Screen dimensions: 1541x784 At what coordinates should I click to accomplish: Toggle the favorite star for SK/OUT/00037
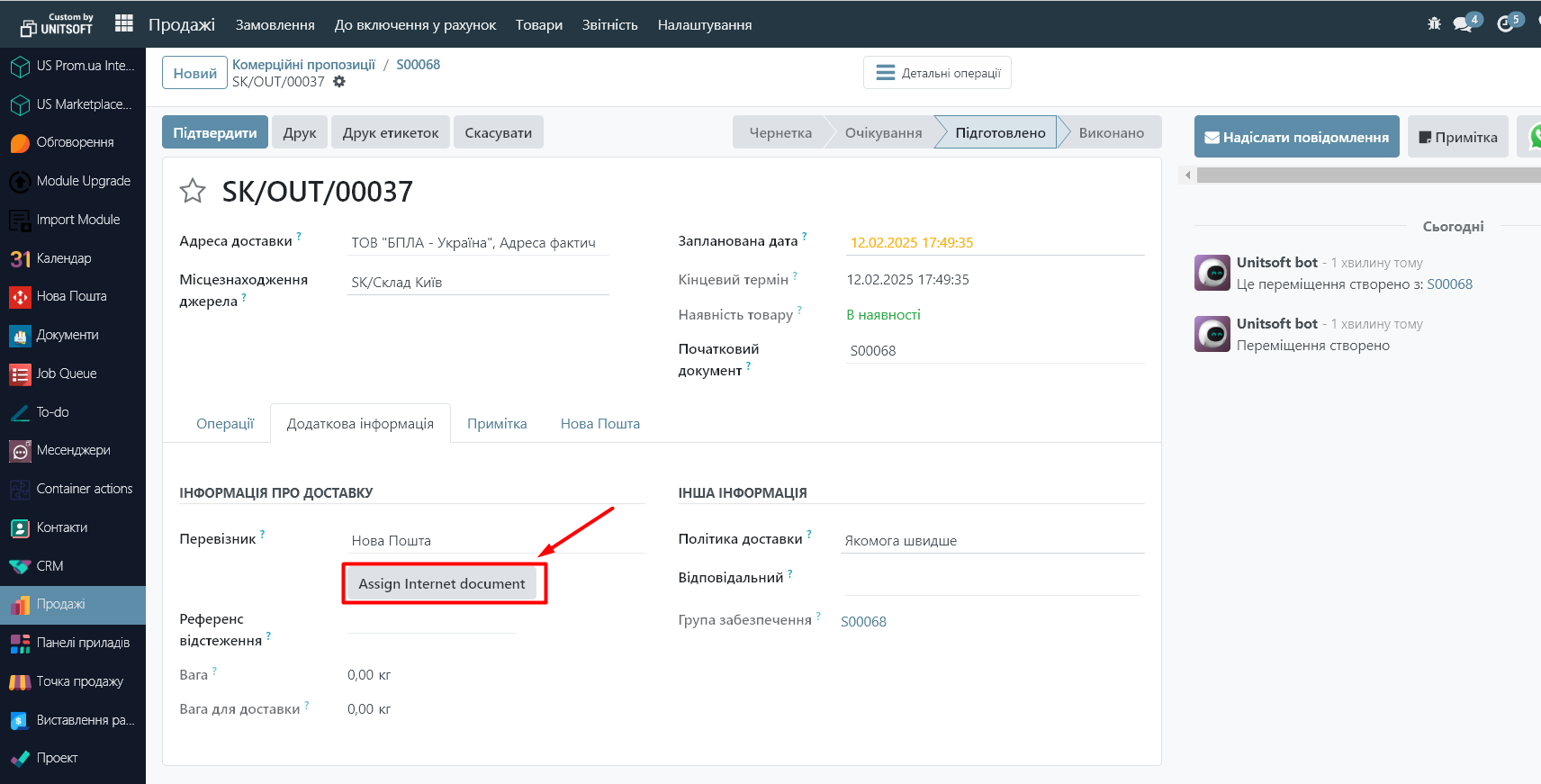[x=193, y=191]
